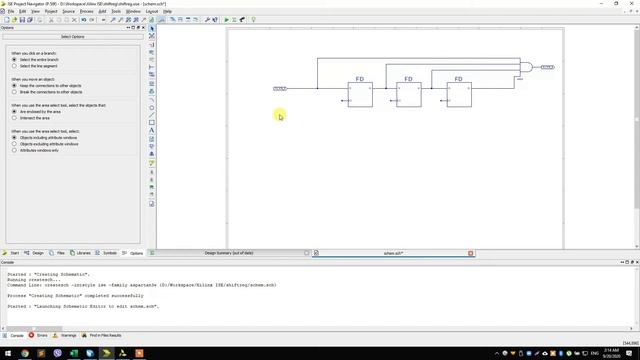Screen dimensions: 640x360
Task: Open Chrome from the Windows taskbar
Action: click(25, 353)
